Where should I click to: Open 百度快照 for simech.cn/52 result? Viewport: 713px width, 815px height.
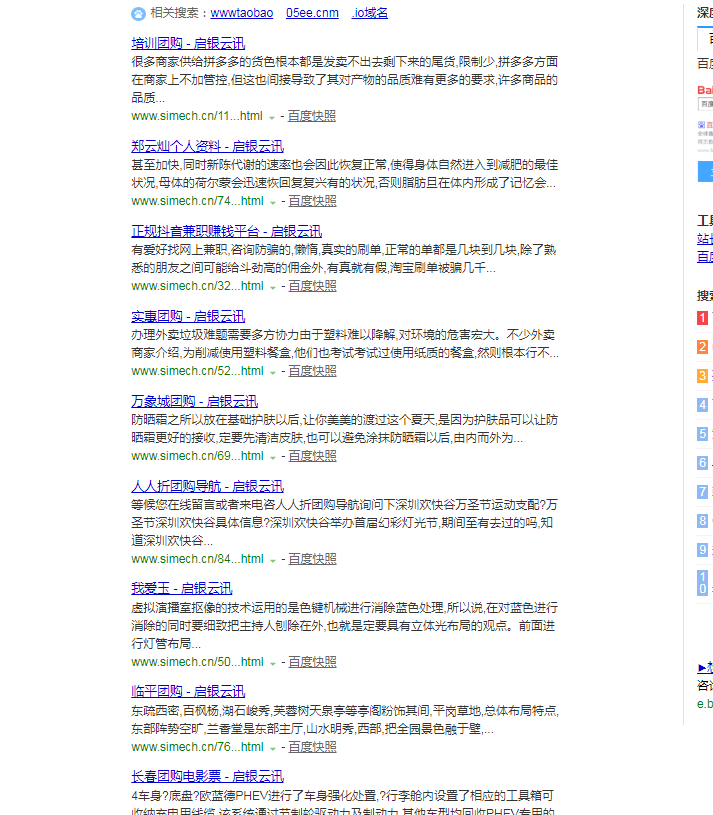[312, 371]
